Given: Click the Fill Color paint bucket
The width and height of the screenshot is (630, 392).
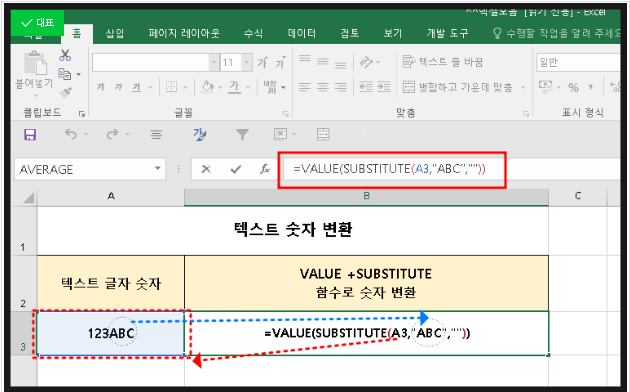Looking at the screenshot, I should point(207,87).
